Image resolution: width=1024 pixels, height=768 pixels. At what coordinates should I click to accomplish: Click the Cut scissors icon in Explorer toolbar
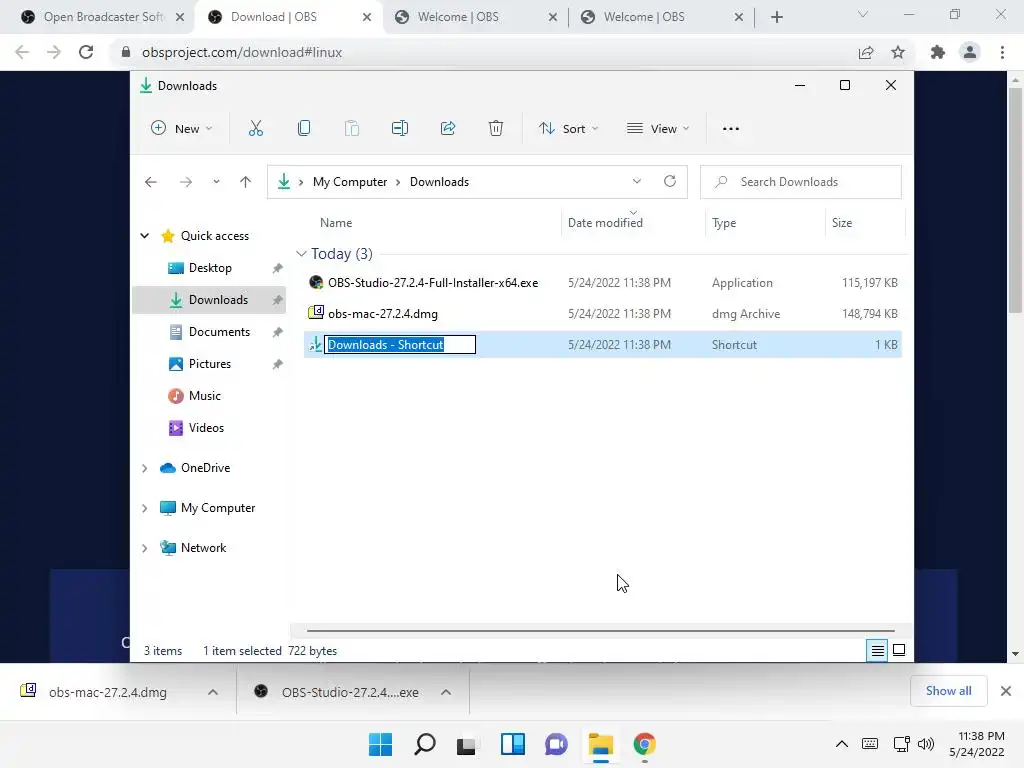[255, 129]
